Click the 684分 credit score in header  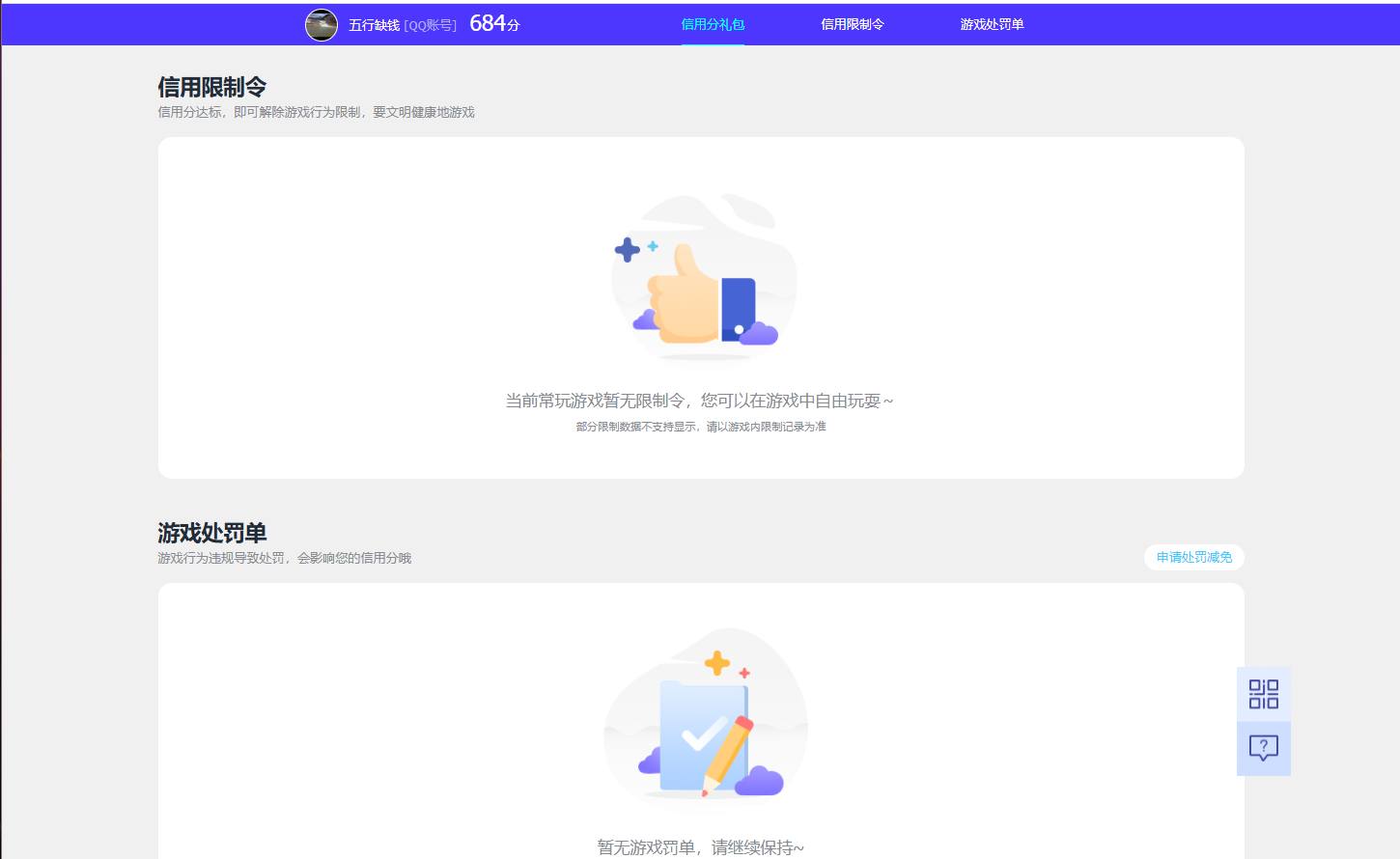click(x=494, y=24)
